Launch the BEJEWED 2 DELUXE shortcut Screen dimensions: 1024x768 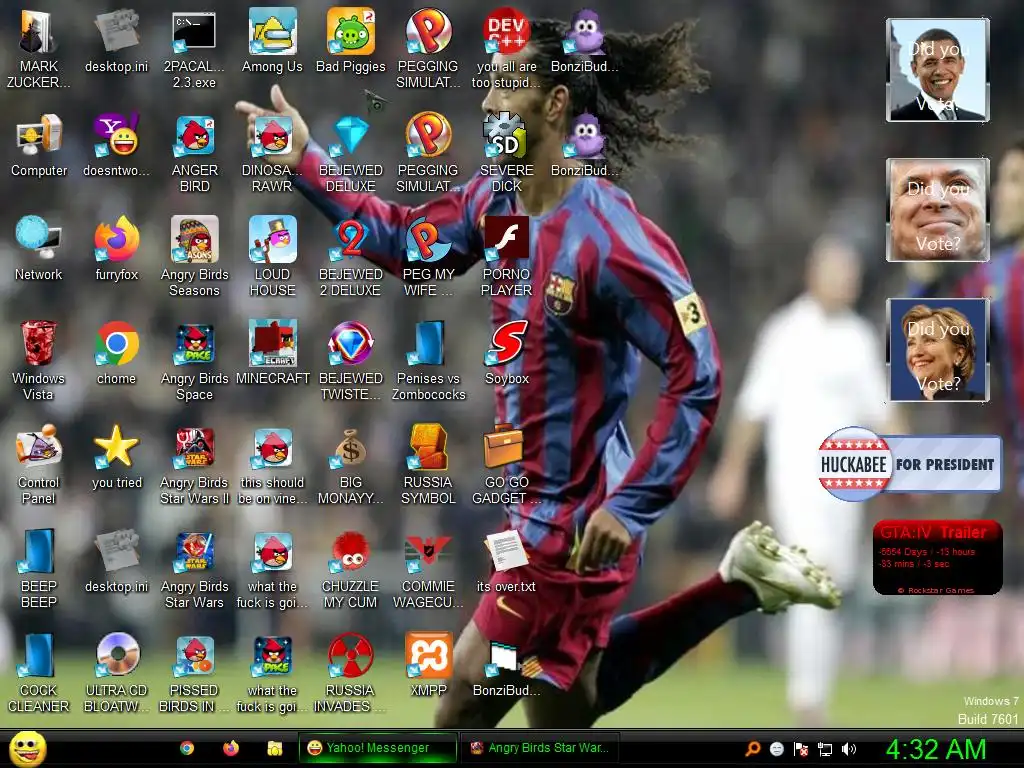pos(351,256)
